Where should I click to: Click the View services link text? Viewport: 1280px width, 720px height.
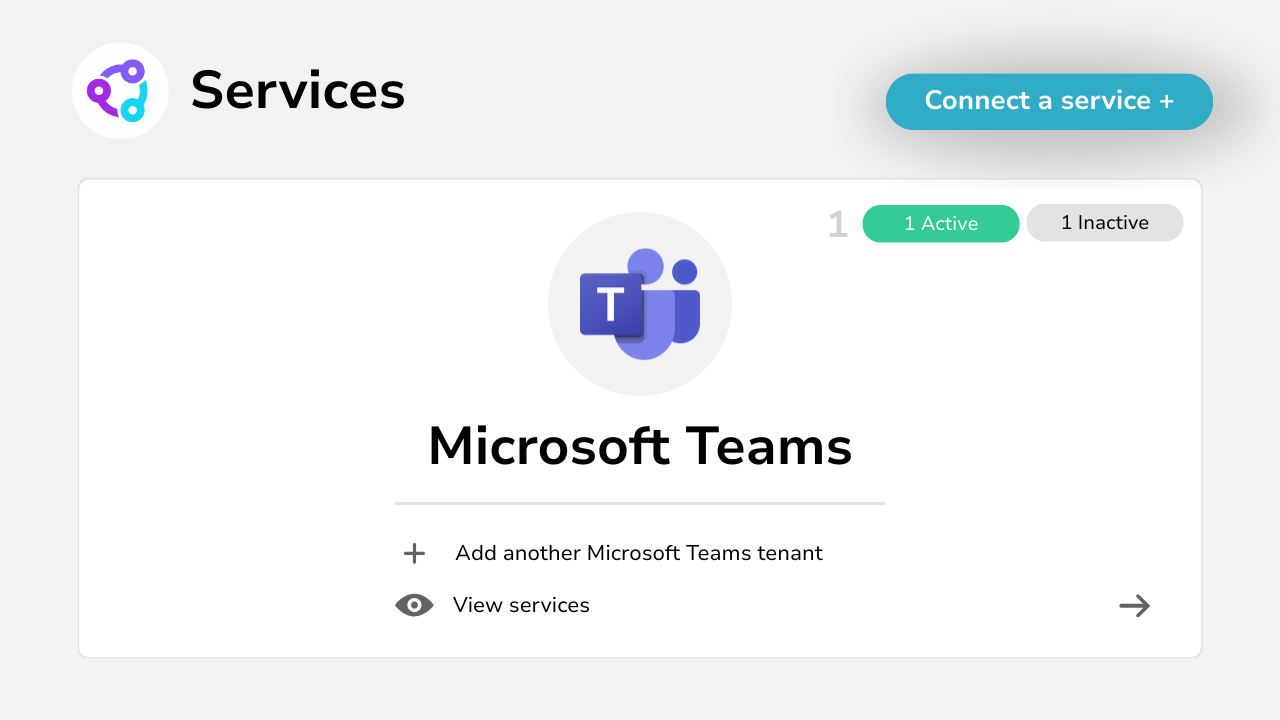[522, 605]
